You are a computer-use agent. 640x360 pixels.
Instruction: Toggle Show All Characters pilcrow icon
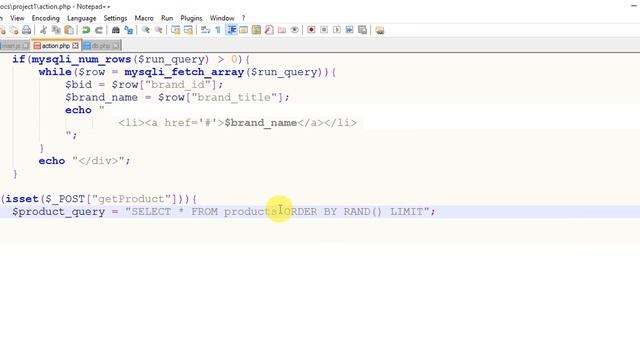click(x=218, y=30)
